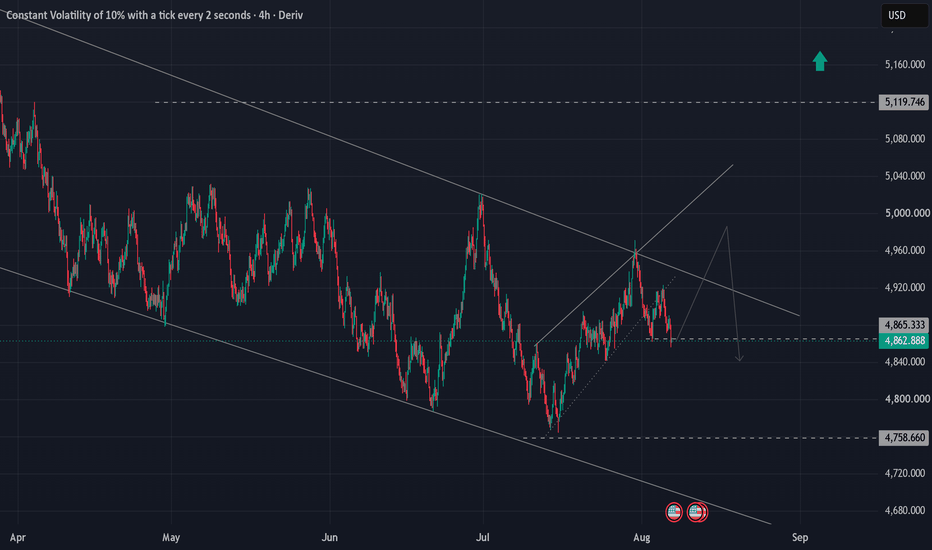
Task: Select the 4,758.660 price line label
Action: click(905, 438)
